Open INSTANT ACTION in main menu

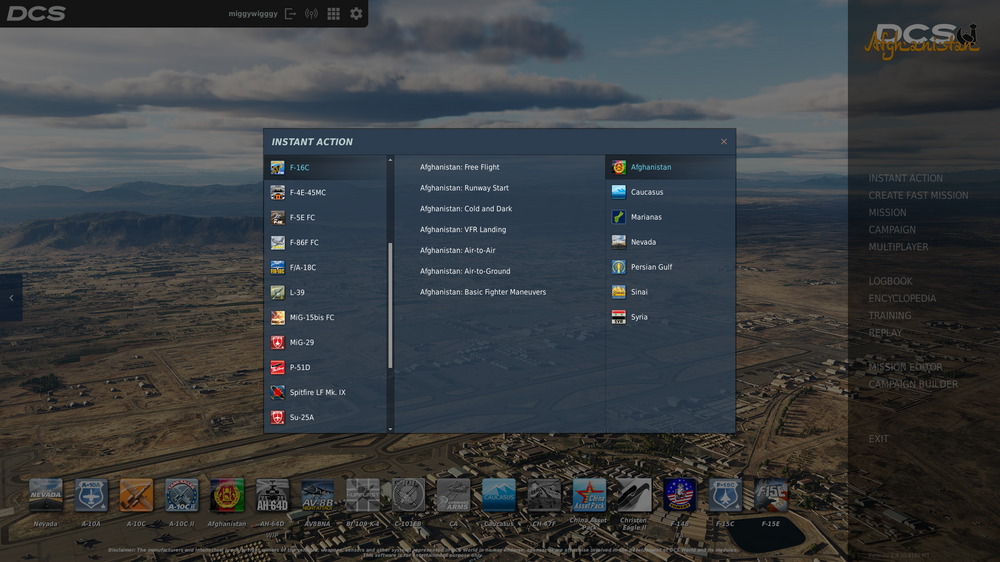905,179
